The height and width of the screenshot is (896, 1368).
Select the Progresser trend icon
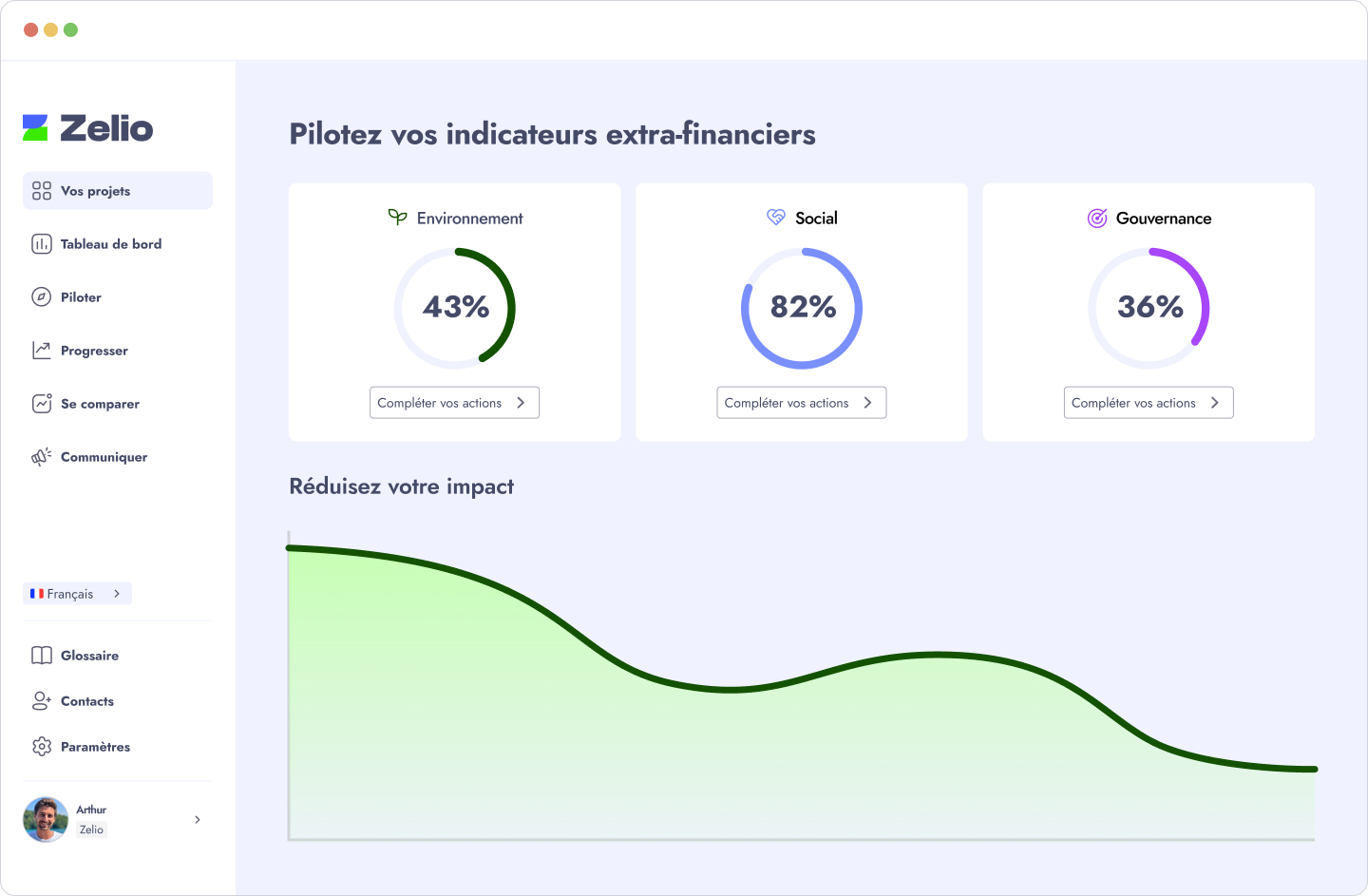(x=41, y=351)
